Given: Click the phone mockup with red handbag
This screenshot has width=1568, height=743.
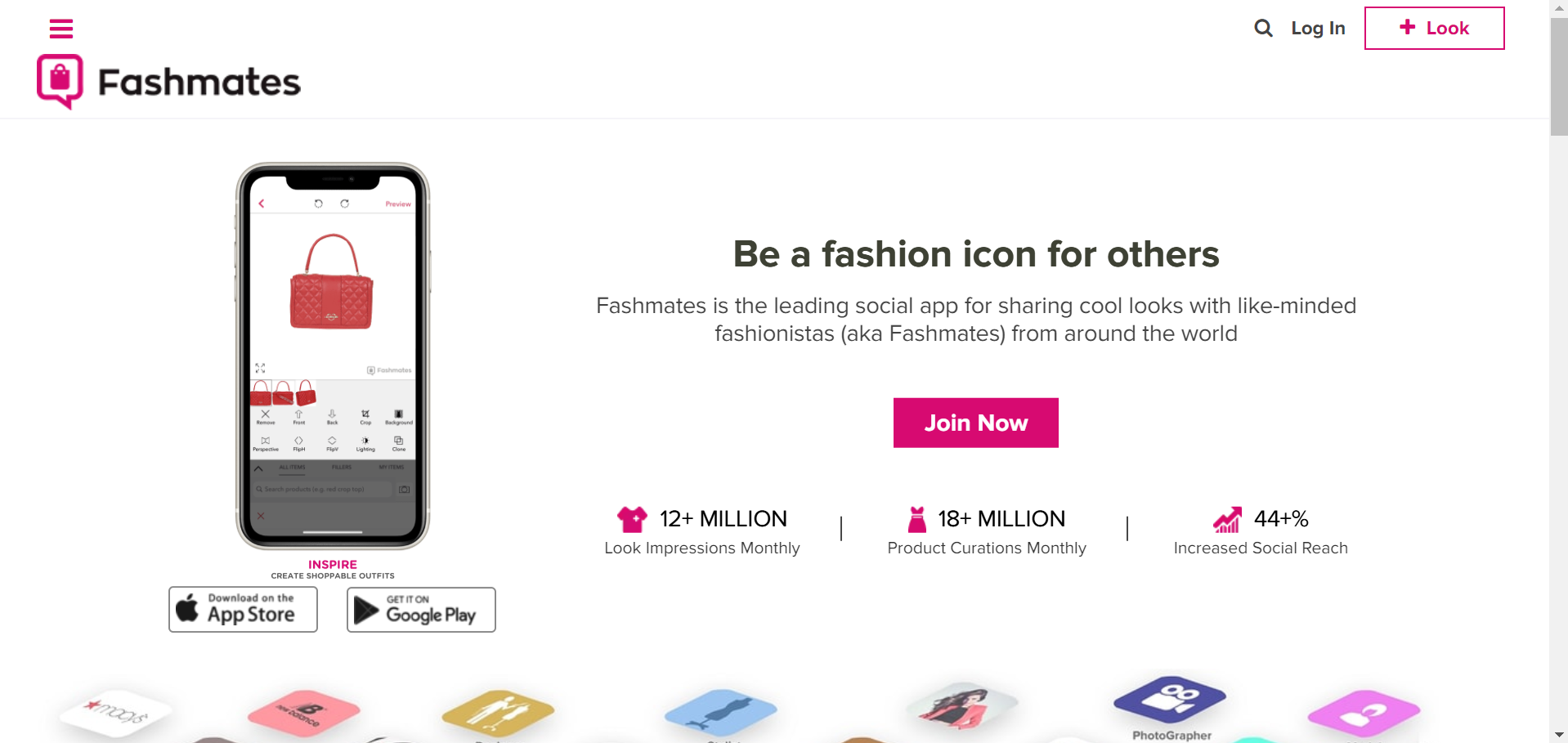Looking at the screenshot, I should 333,356.
